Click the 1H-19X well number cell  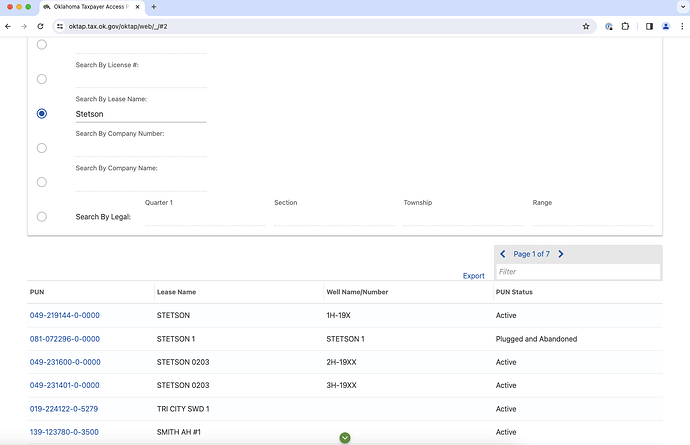(x=338, y=315)
